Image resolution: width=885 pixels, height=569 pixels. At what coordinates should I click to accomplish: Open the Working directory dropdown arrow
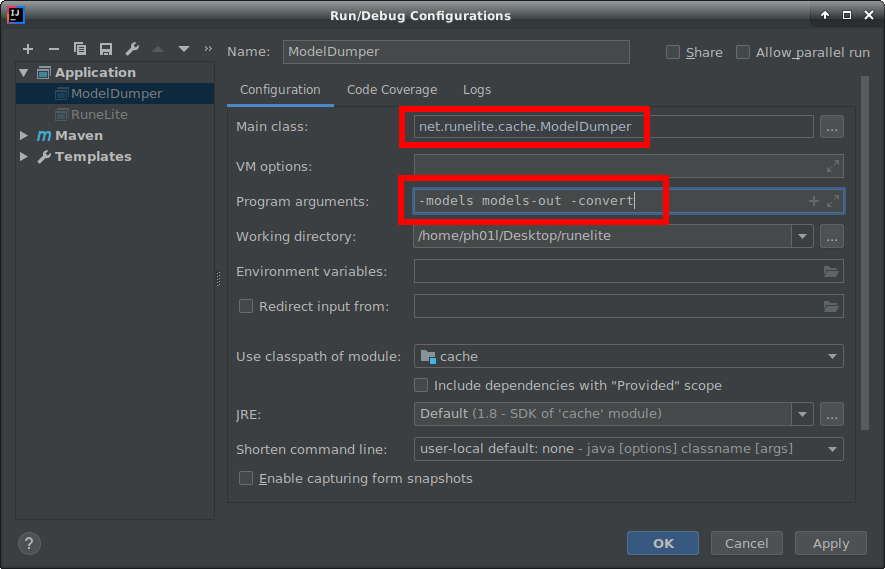(802, 236)
